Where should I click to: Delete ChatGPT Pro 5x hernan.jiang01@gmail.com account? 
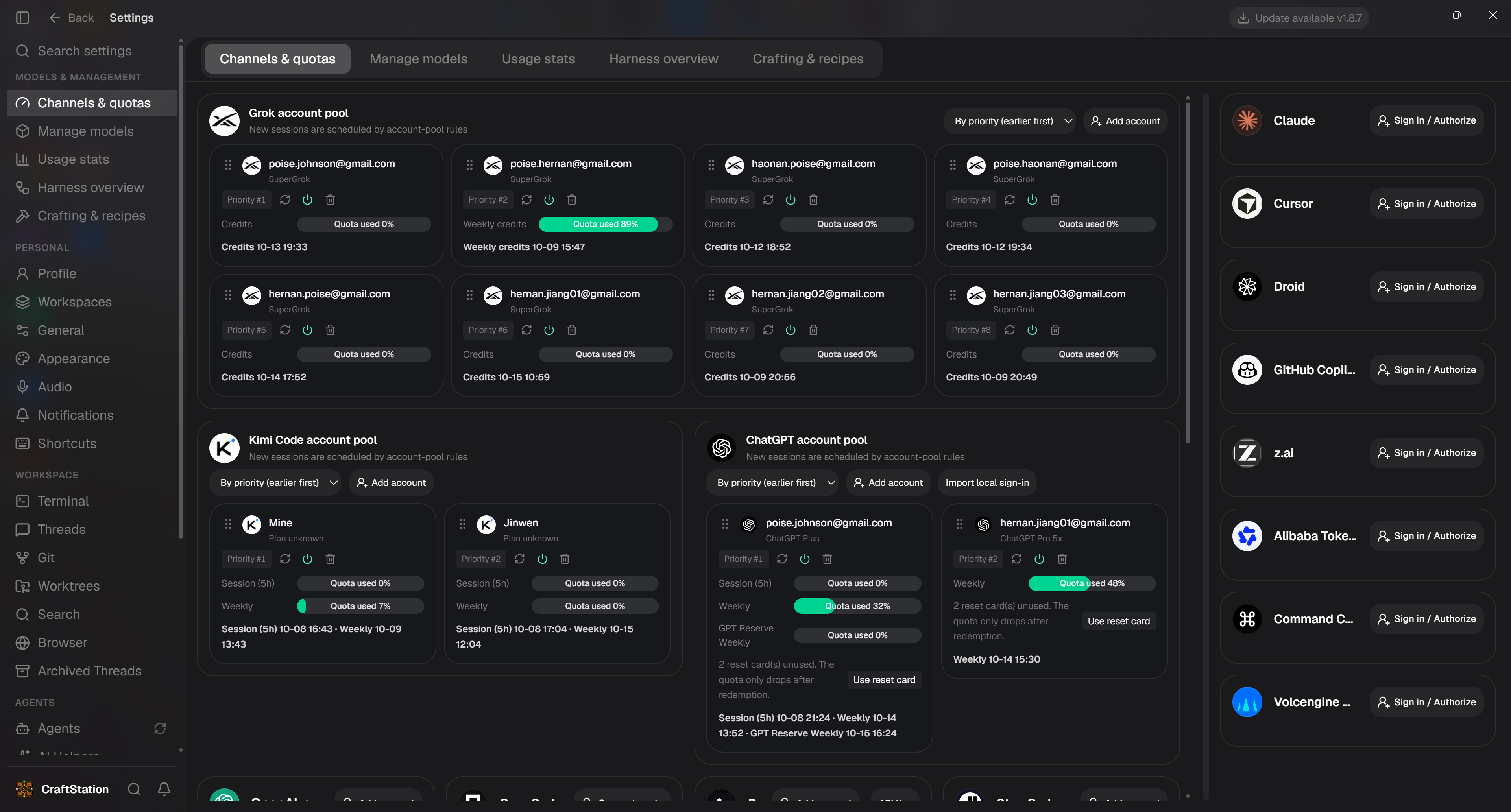tap(1062, 559)
